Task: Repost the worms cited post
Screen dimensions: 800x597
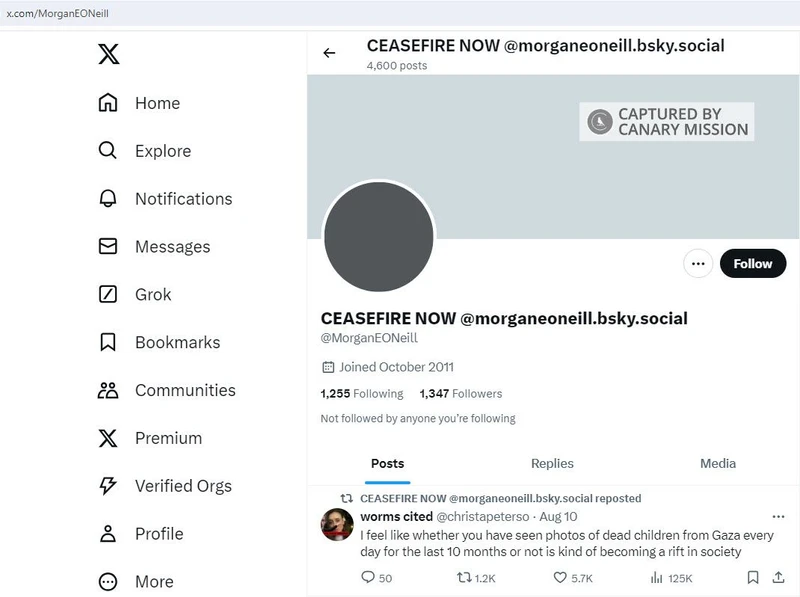Action: (465, 577)
